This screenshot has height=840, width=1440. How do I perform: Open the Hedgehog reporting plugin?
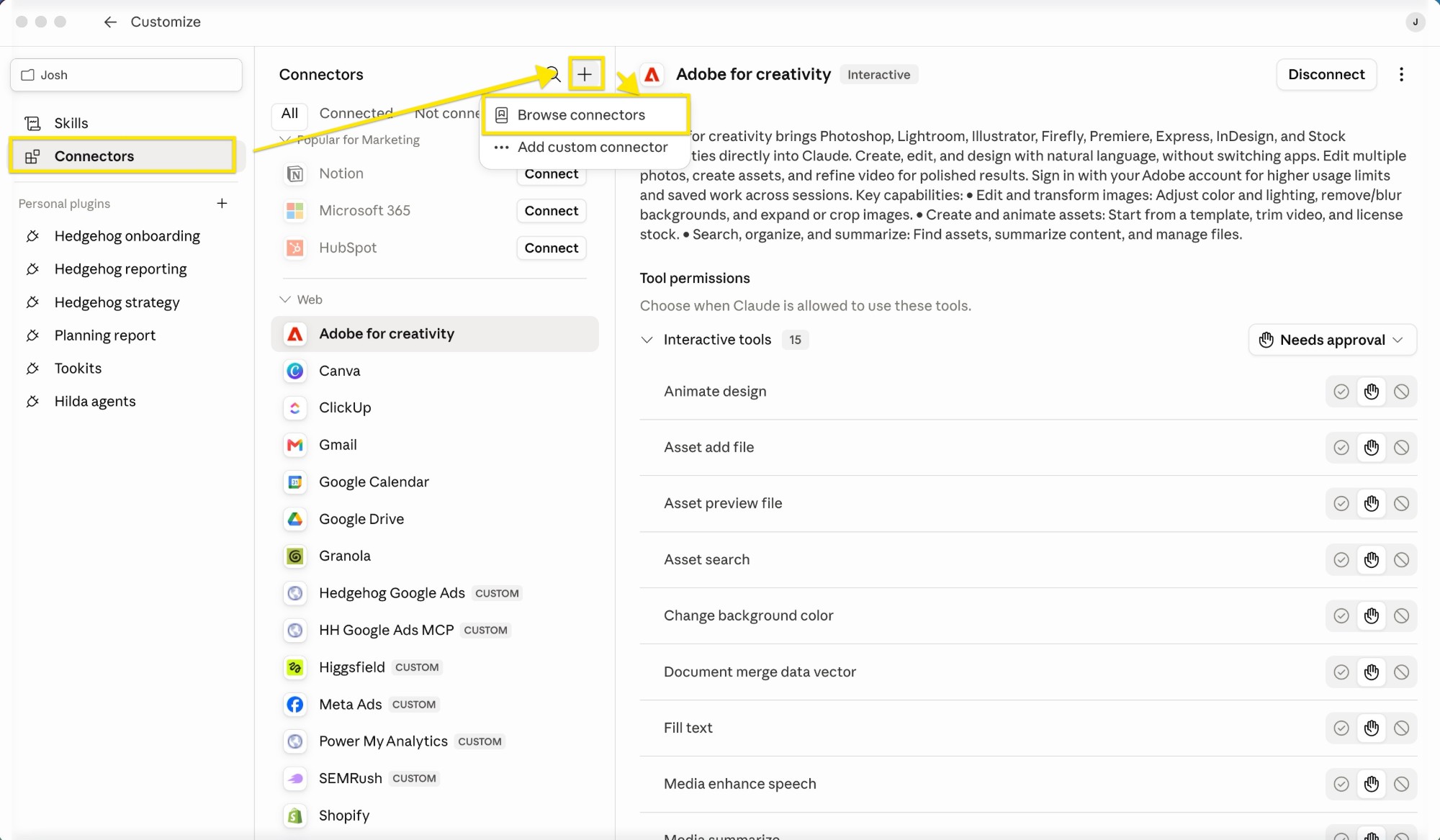point(120,269)
